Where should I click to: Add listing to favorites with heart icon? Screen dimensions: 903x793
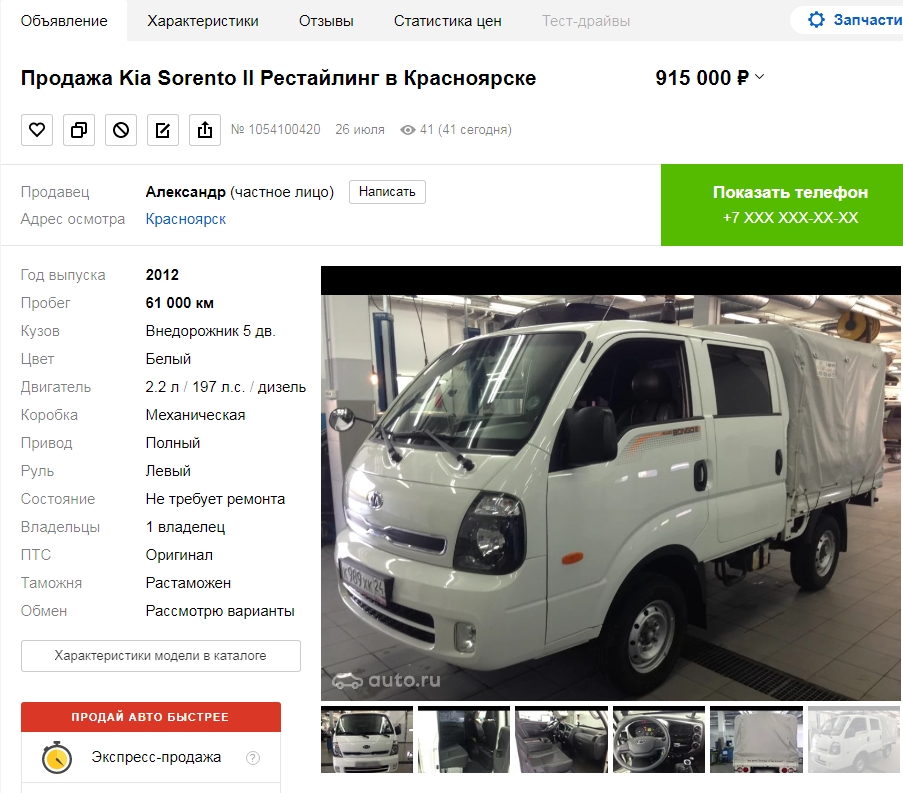click(37, 130)
